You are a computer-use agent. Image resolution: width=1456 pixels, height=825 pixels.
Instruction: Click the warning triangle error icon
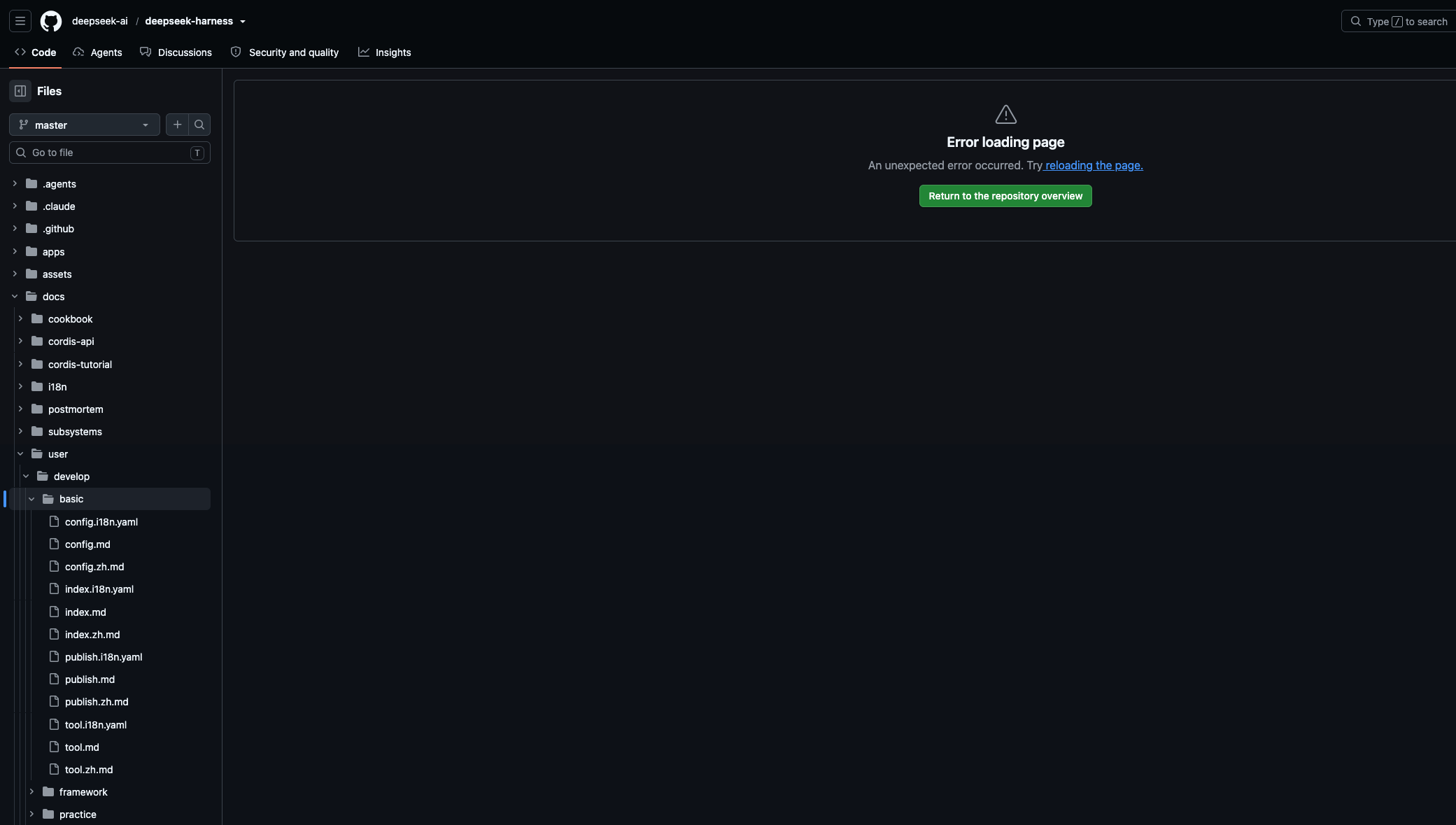[1005, 114]
